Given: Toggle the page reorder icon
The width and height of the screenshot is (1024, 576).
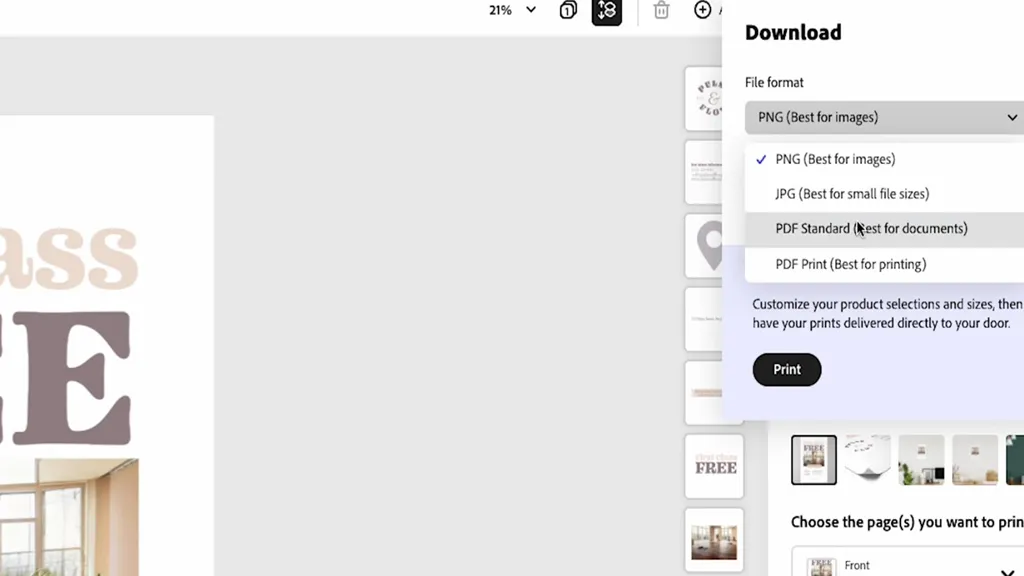Looking at the screenshot, I should pyautogui.click(x=607, y=10).
